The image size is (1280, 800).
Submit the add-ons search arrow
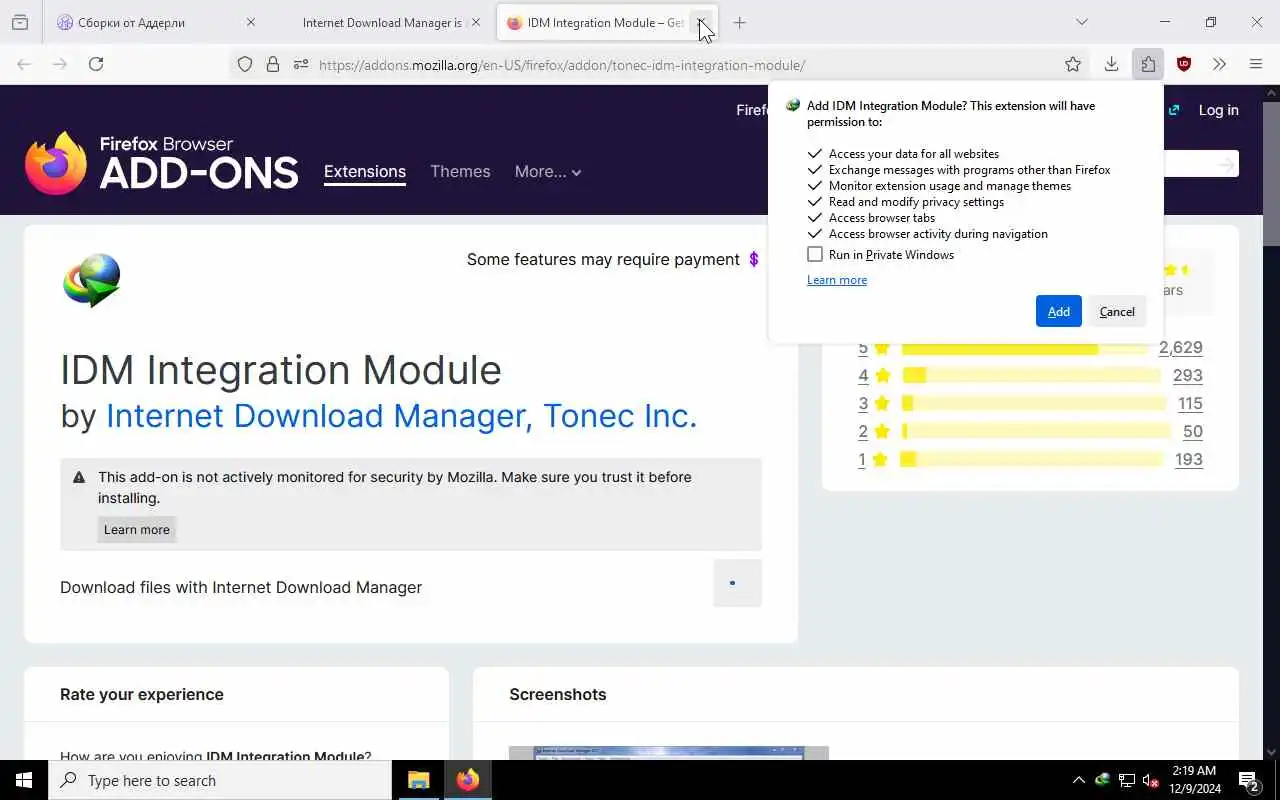pos(1227,164)
